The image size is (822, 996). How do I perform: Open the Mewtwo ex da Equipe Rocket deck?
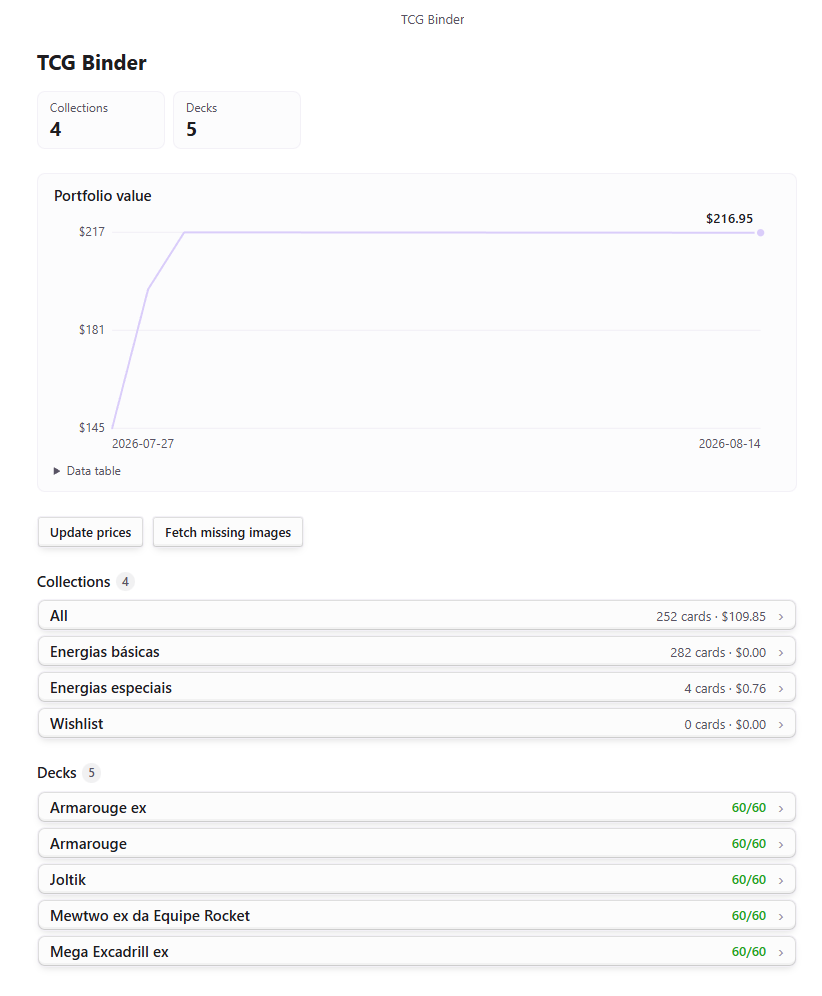tap(417, 915)
